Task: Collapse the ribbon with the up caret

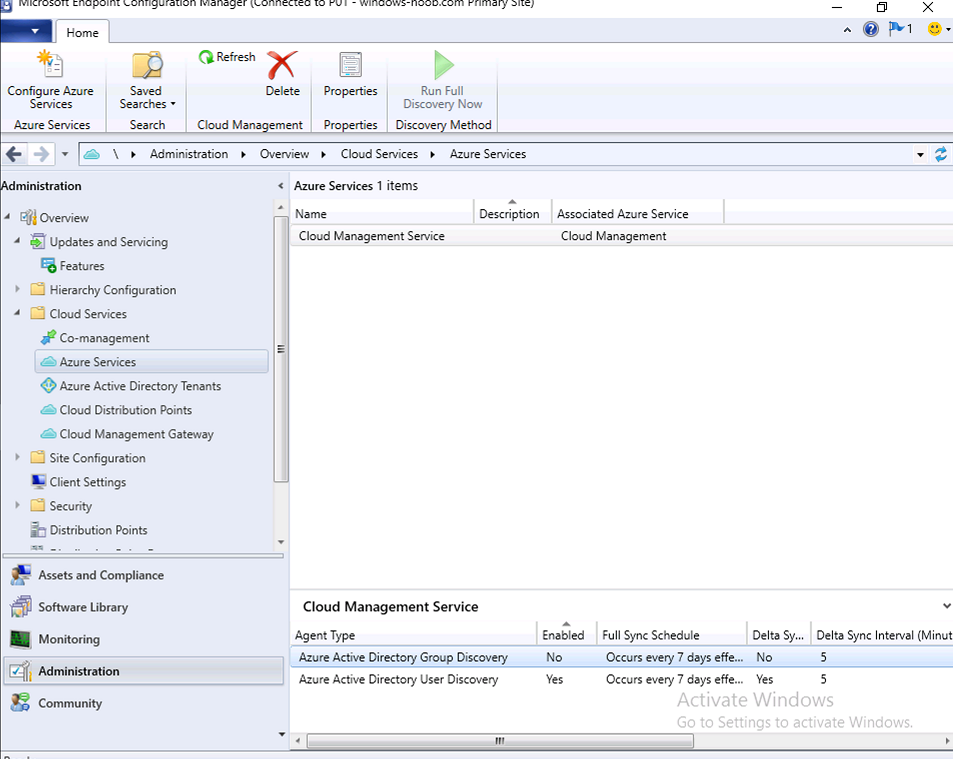Action: 847,29
